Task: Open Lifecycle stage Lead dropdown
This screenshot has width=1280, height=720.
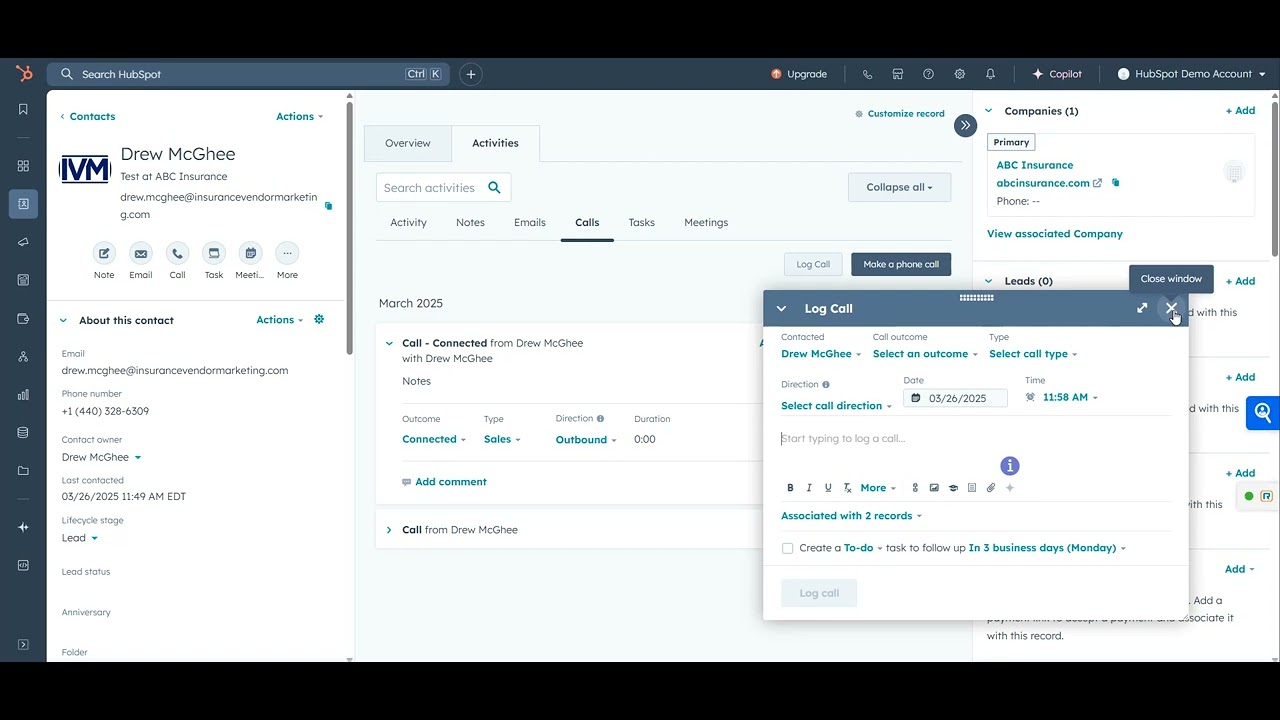Action: pyautogui.click(x=80, y=538)
